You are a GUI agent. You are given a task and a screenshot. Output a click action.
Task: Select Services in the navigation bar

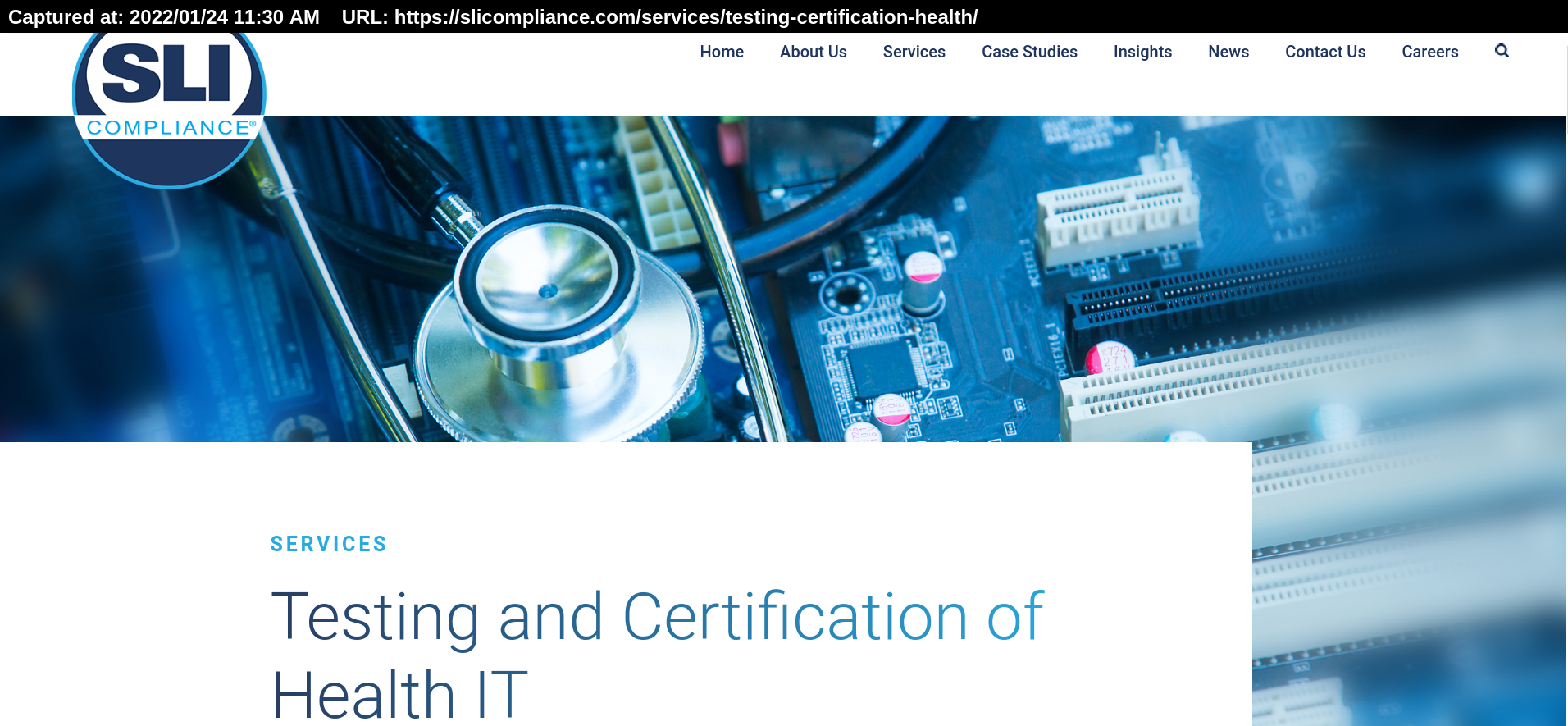[x=914, y=52]
